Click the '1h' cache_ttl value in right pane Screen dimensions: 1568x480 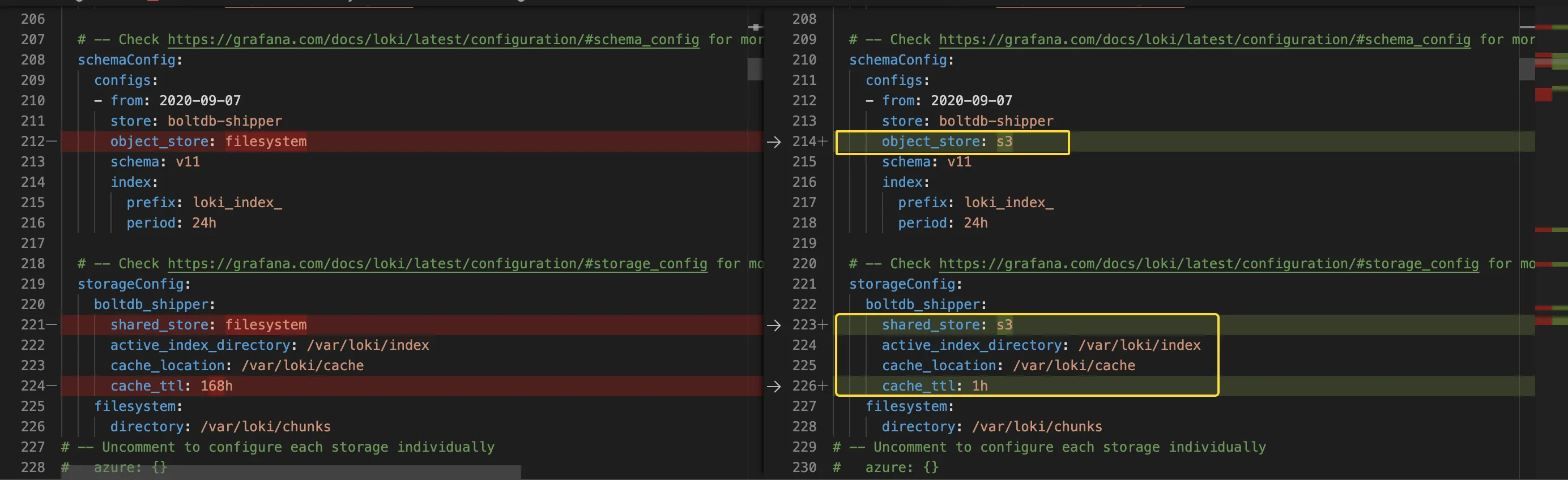pos(979,386)
